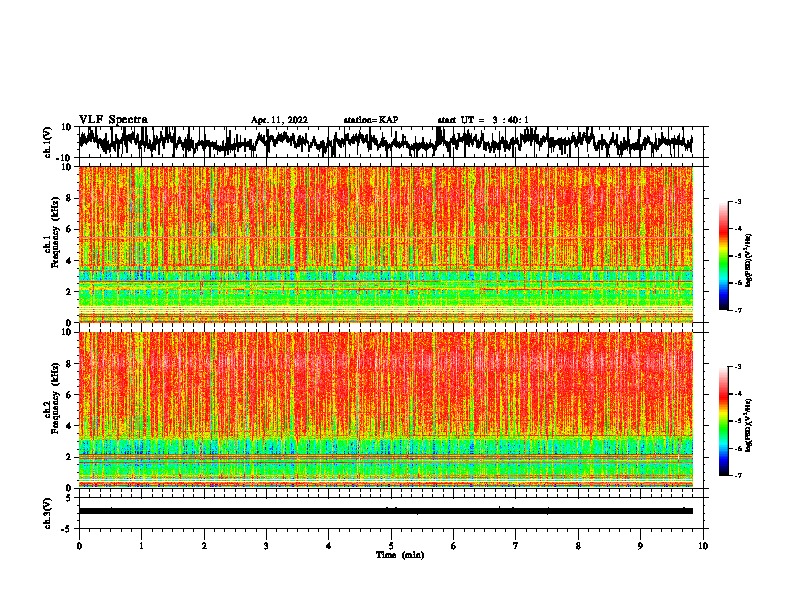Click the '-3' value atop ch.1 color bar
The height and width of the screenshot is (612, 792).
[738, 201]
